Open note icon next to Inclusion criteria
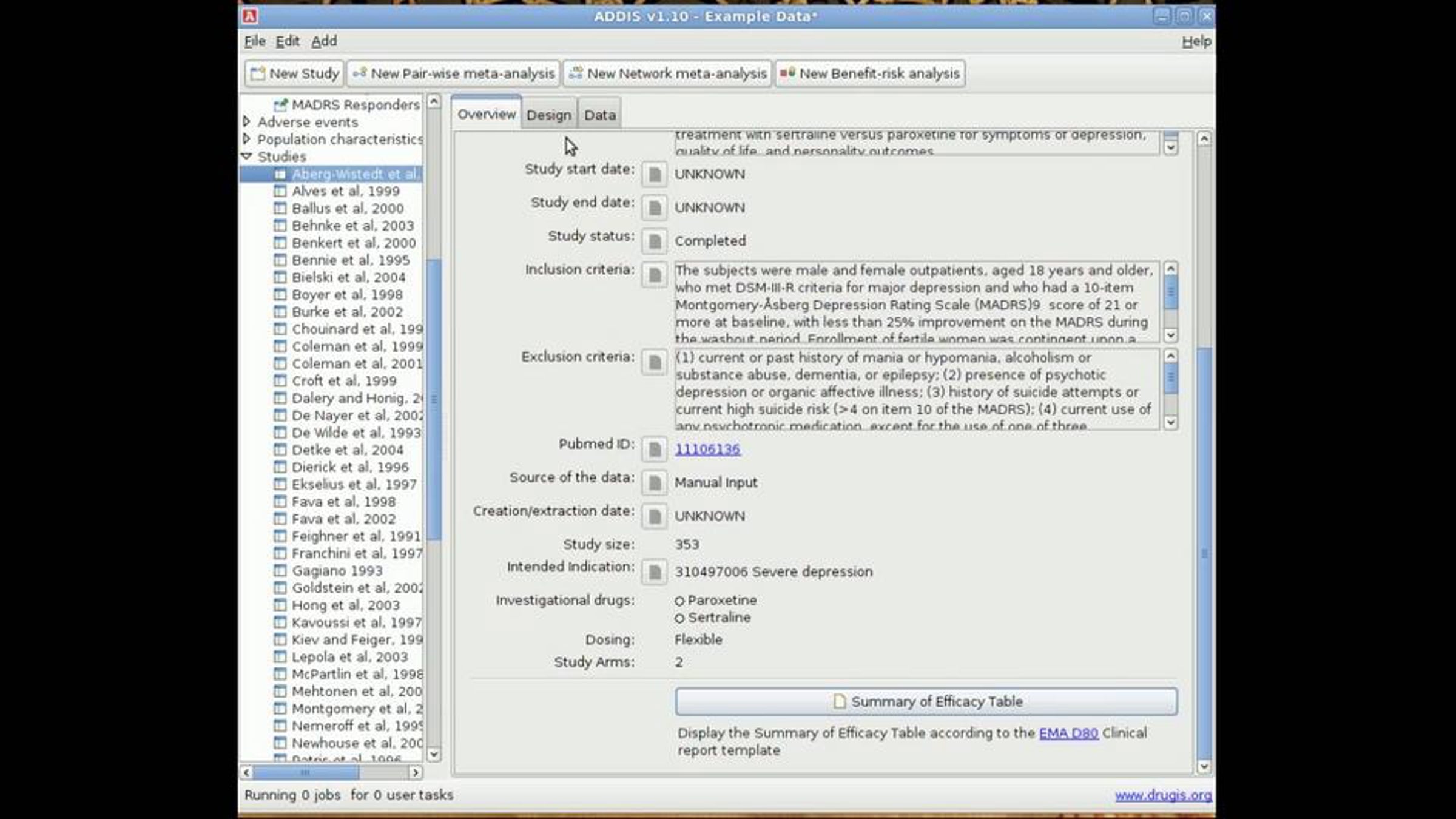 654,275
